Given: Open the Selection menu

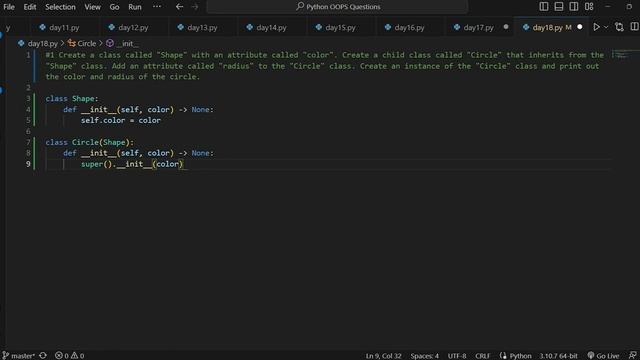Looking at the screenshot, I should [x=60, y=7].
